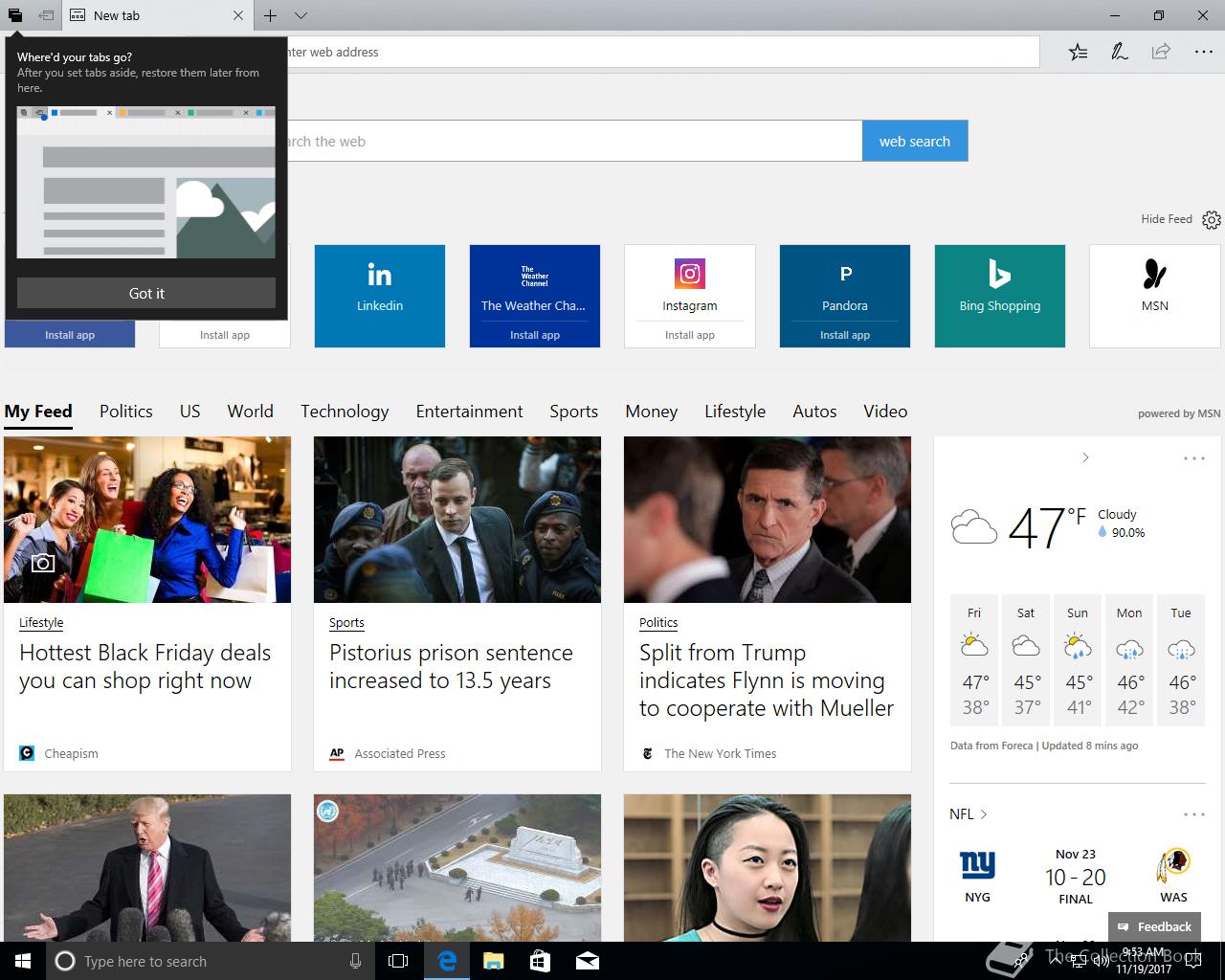Switch to the Technology tab
The image size is (1225, 980).
point(345,412)
